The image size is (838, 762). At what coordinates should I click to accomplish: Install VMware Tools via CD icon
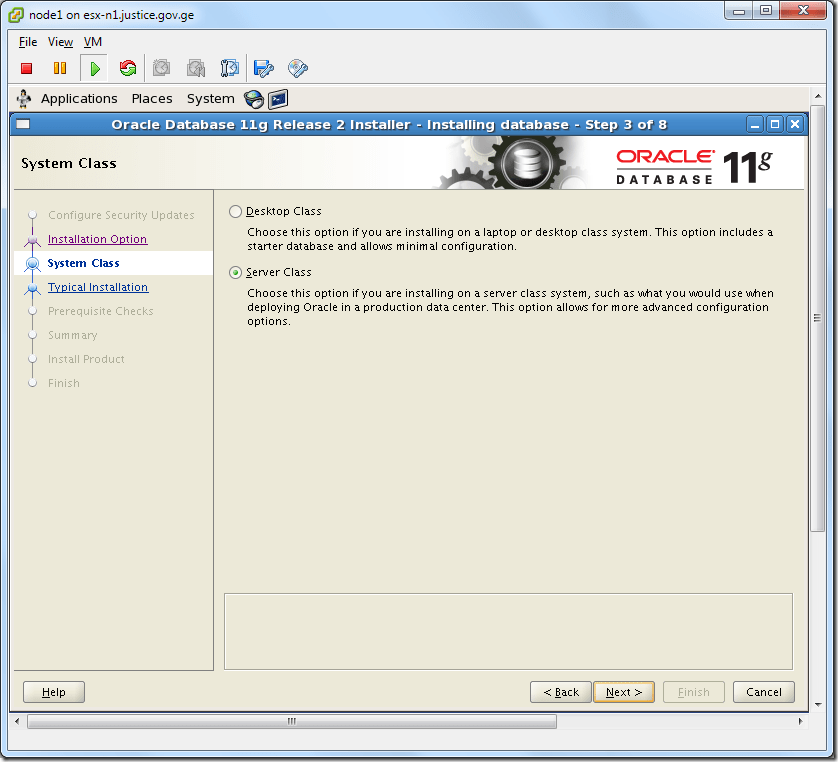pos(296,67)
